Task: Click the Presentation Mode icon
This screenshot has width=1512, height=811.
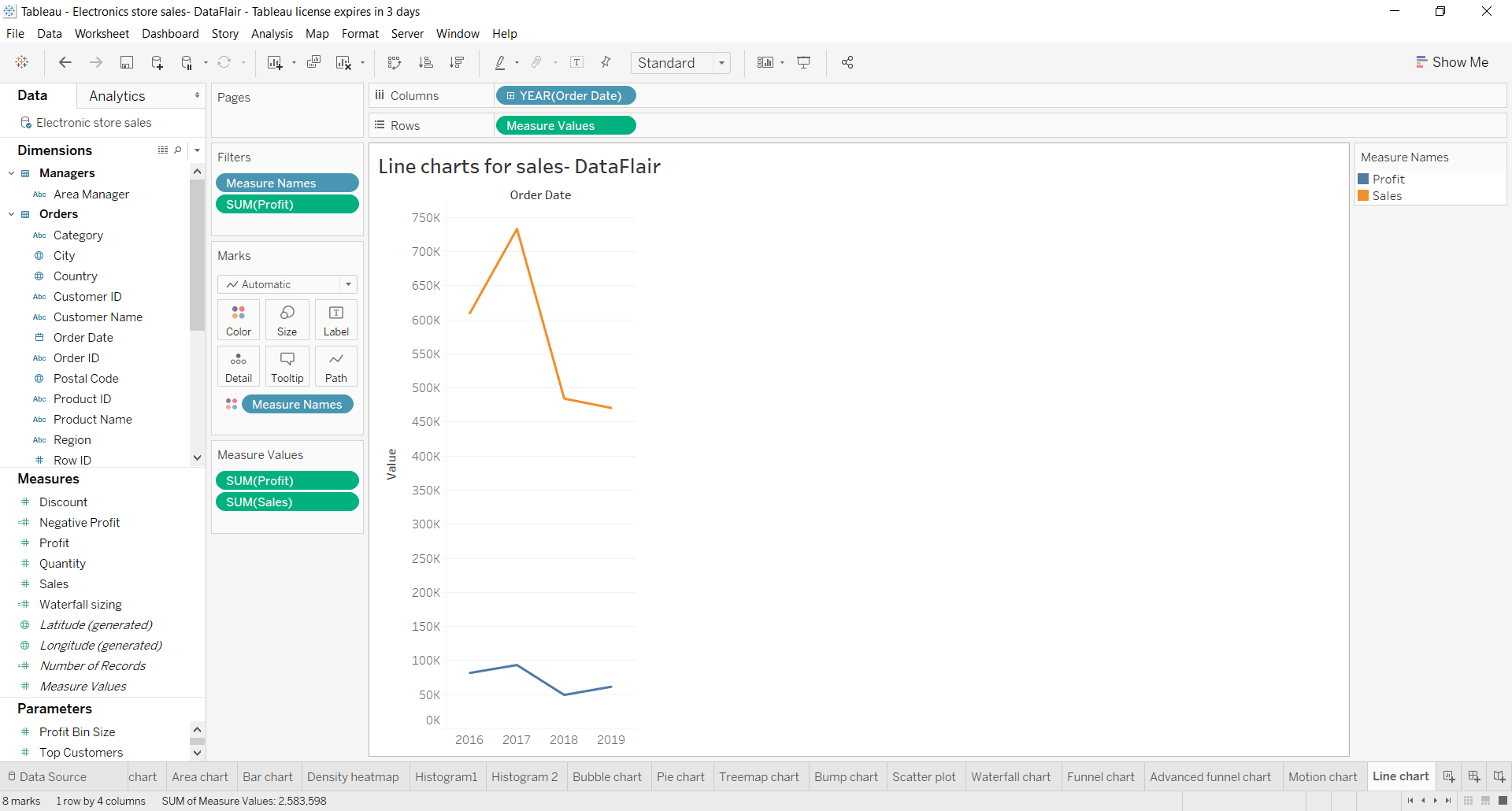Action: point(804,62)
